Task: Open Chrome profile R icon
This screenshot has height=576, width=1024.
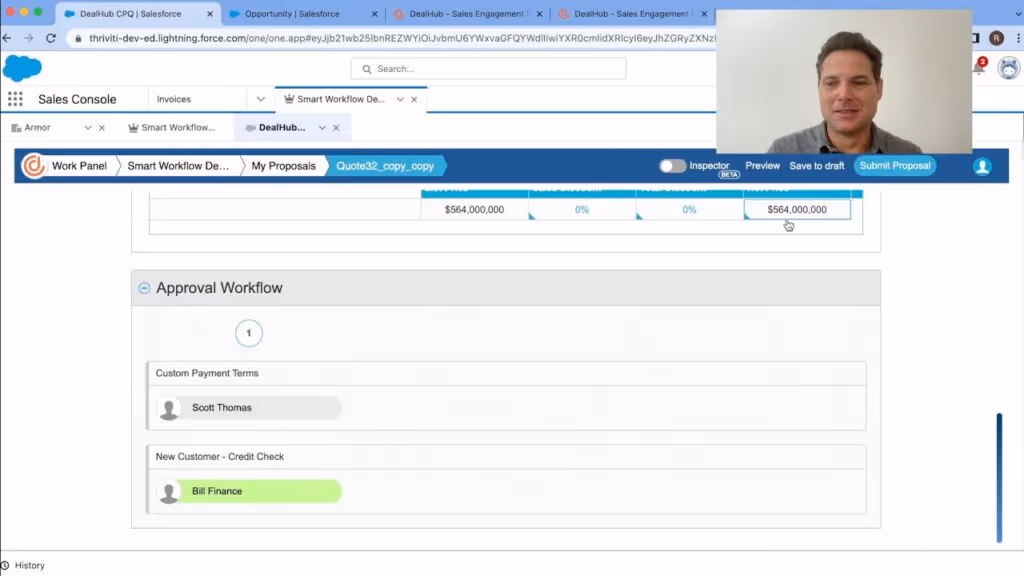Action: coord(996,38)
